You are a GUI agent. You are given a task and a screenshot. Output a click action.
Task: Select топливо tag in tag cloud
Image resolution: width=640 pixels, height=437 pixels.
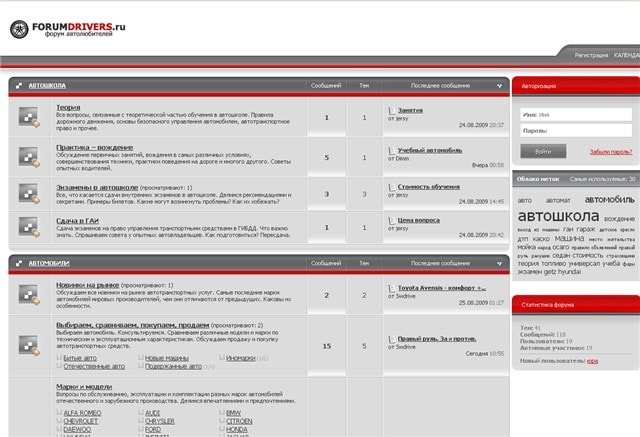pyautogui.click(x=553, y=264)
